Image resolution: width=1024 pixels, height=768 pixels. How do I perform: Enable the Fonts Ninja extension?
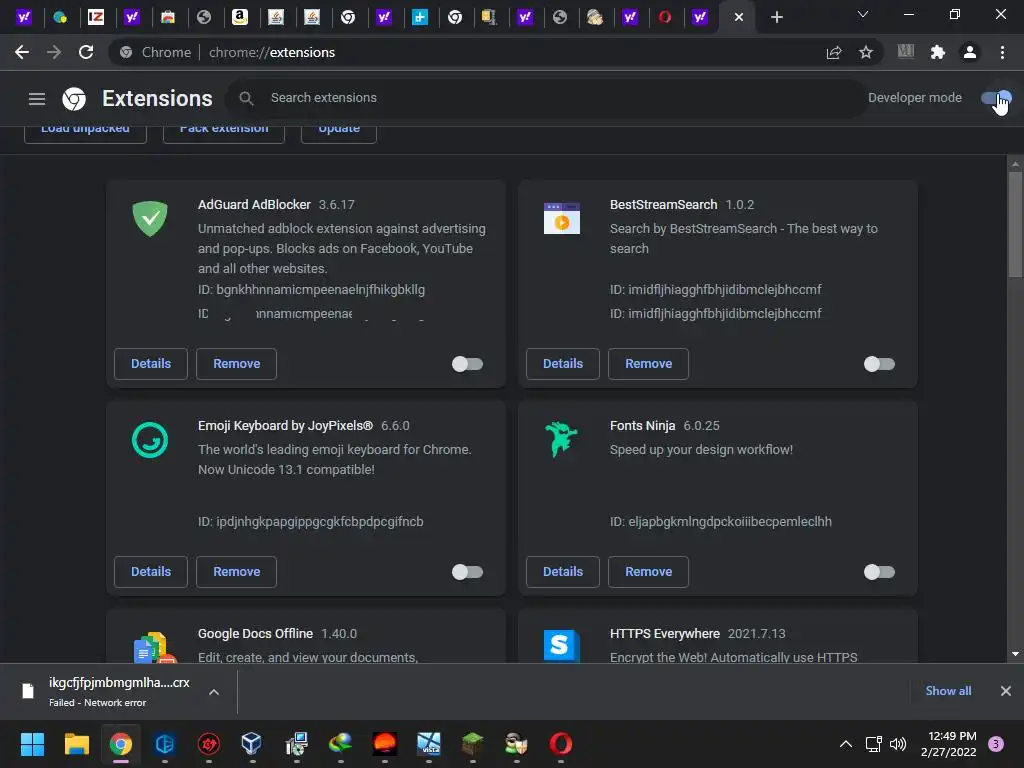[879, 572]
